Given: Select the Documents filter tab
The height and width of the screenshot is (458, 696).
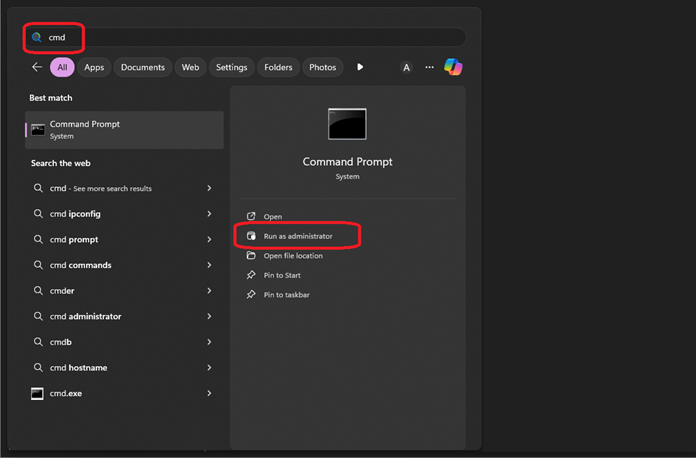Looking at the screenshot, I should click(x=143, y=67).
